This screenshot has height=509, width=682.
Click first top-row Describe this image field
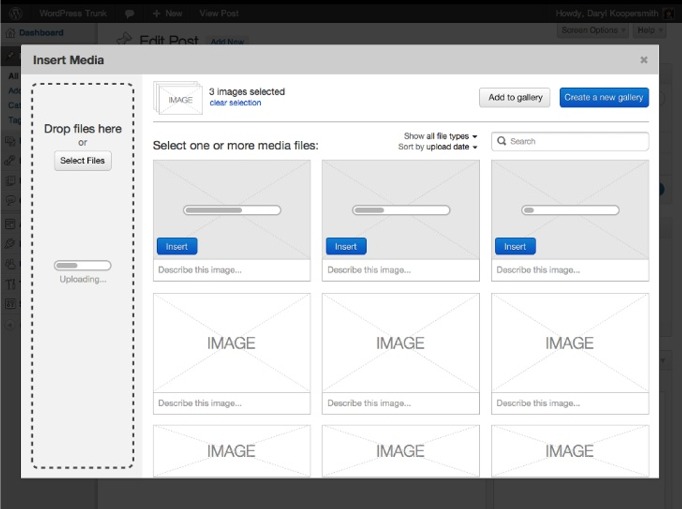(x=232, y=270)
